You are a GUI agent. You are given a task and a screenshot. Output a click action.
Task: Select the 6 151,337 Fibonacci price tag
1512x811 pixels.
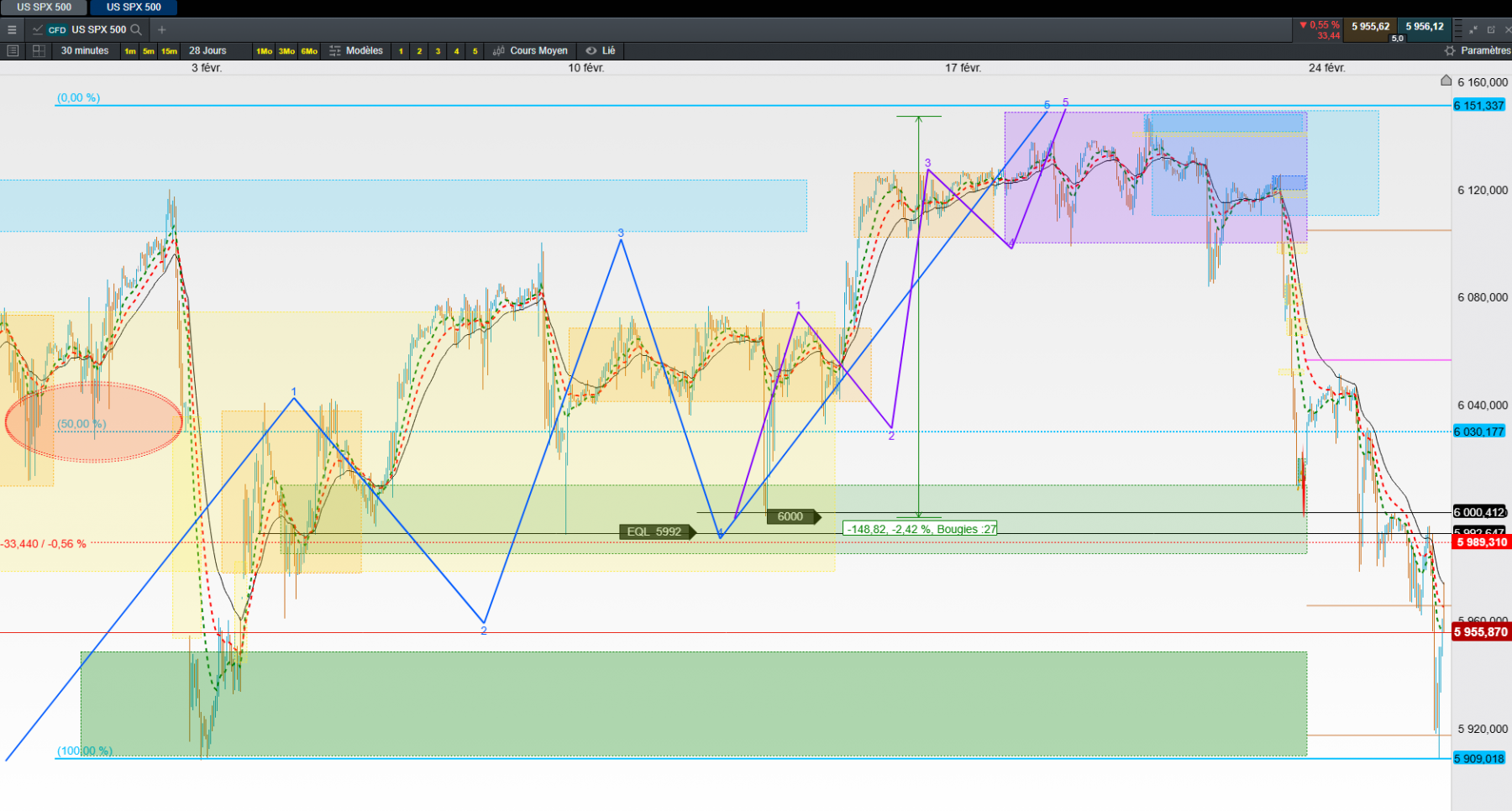click(x=1478, y=105)
